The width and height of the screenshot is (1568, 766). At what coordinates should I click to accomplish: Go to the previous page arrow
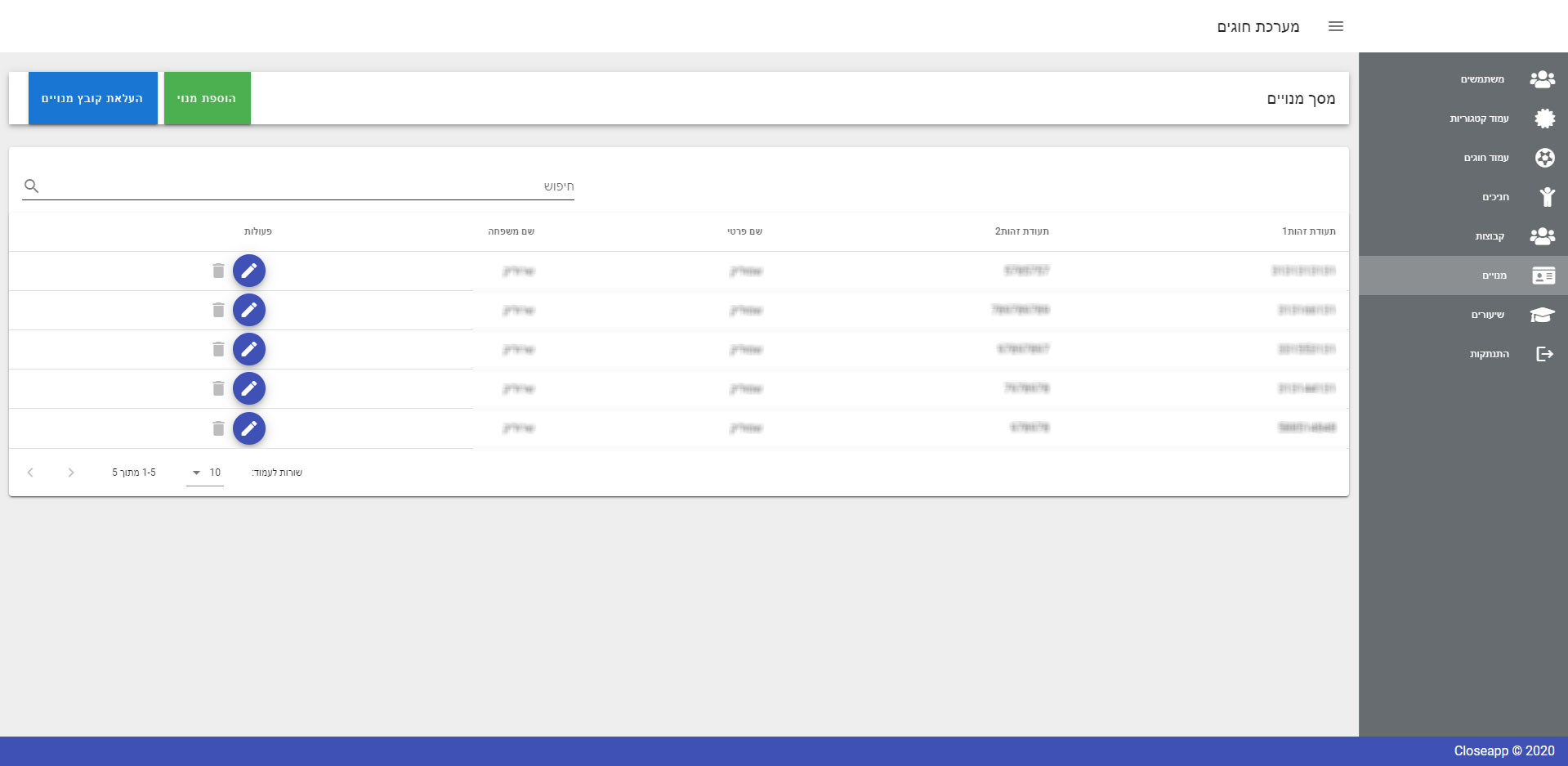click(71, 473)
